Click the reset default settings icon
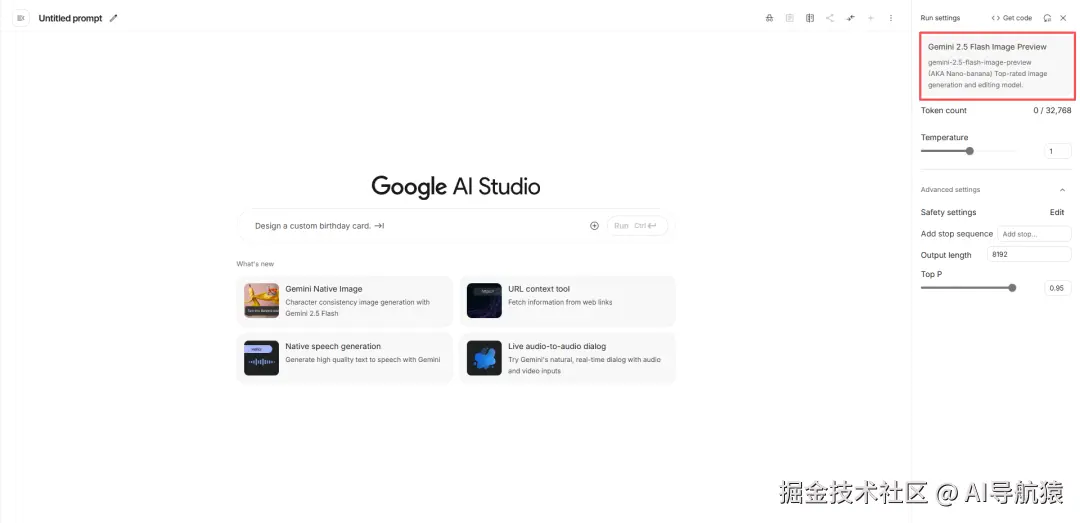Viewport: 1080px width, 523px height. coord(1047,18)
